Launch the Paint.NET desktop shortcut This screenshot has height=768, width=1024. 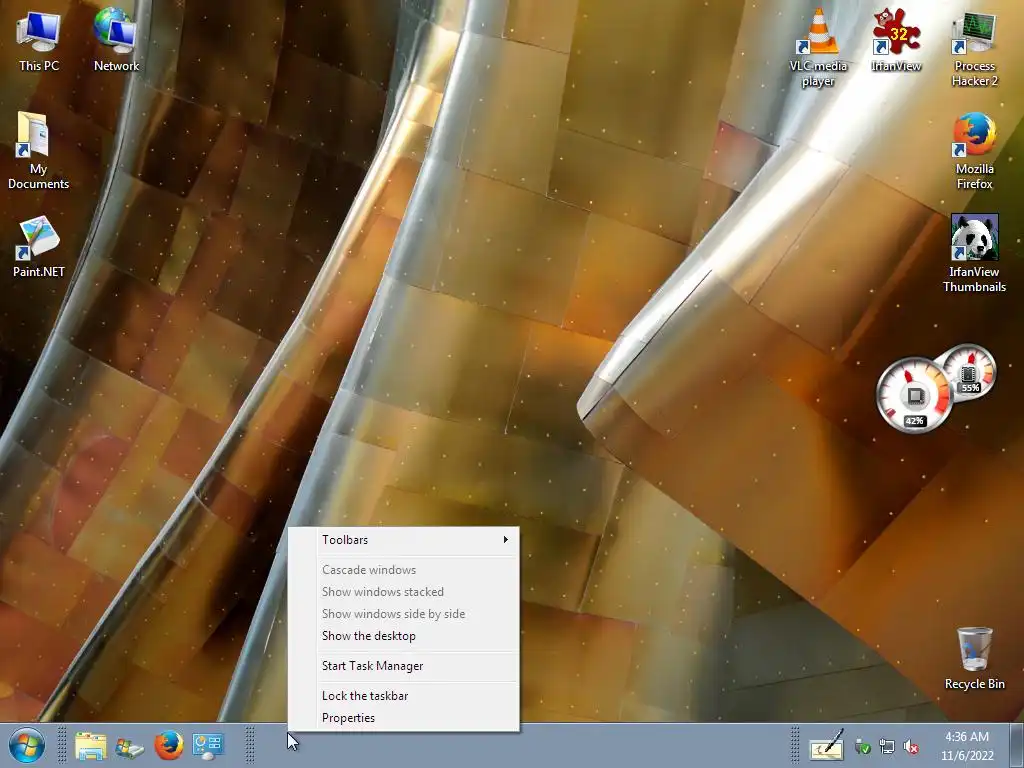click(39, 247)
